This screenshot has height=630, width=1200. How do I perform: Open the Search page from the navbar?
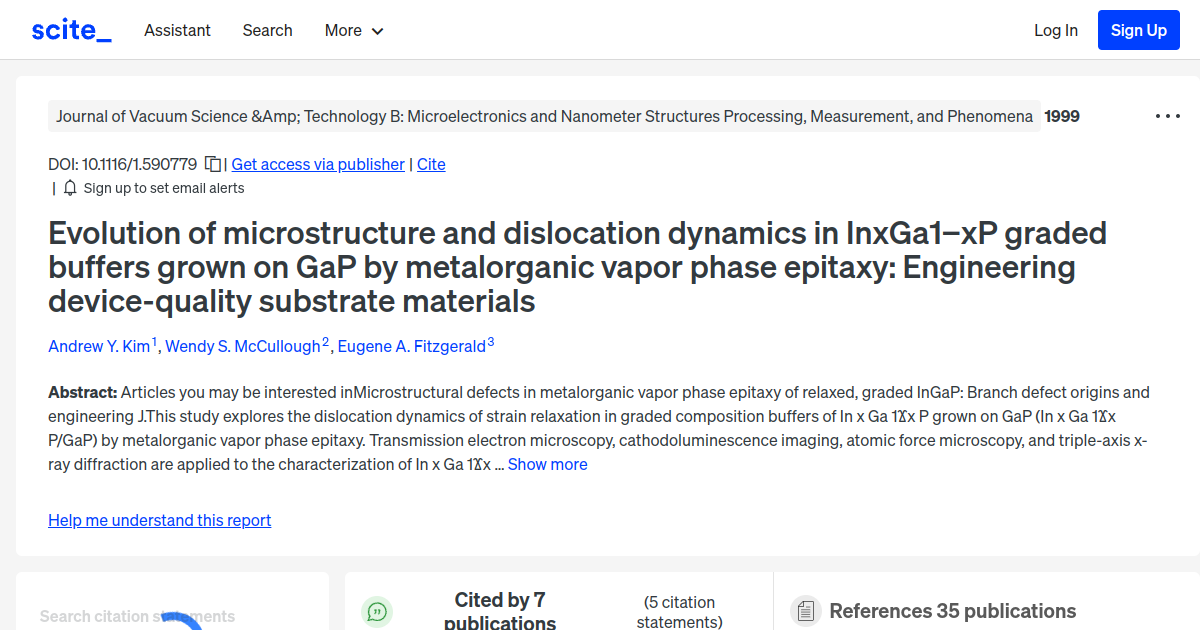[x=267, y=30]
